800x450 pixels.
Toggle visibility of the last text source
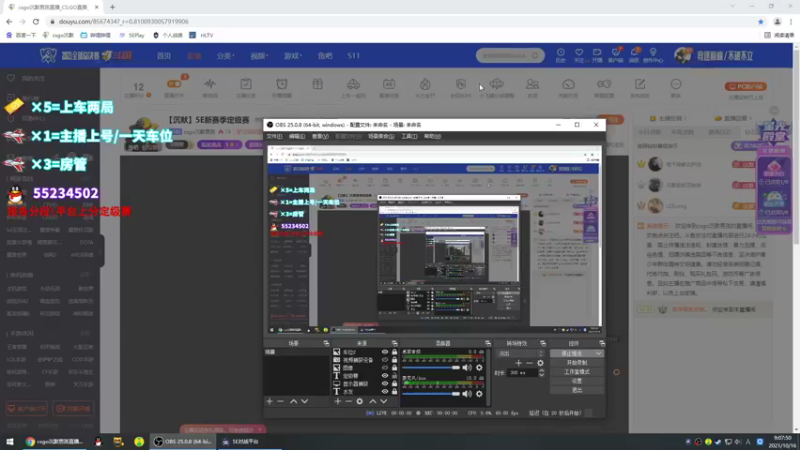click(x=385, y=391)
